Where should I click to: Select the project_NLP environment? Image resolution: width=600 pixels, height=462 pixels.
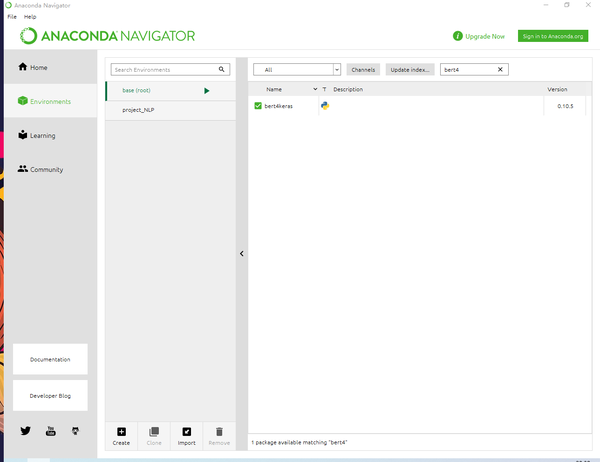(x=171, y=110)
